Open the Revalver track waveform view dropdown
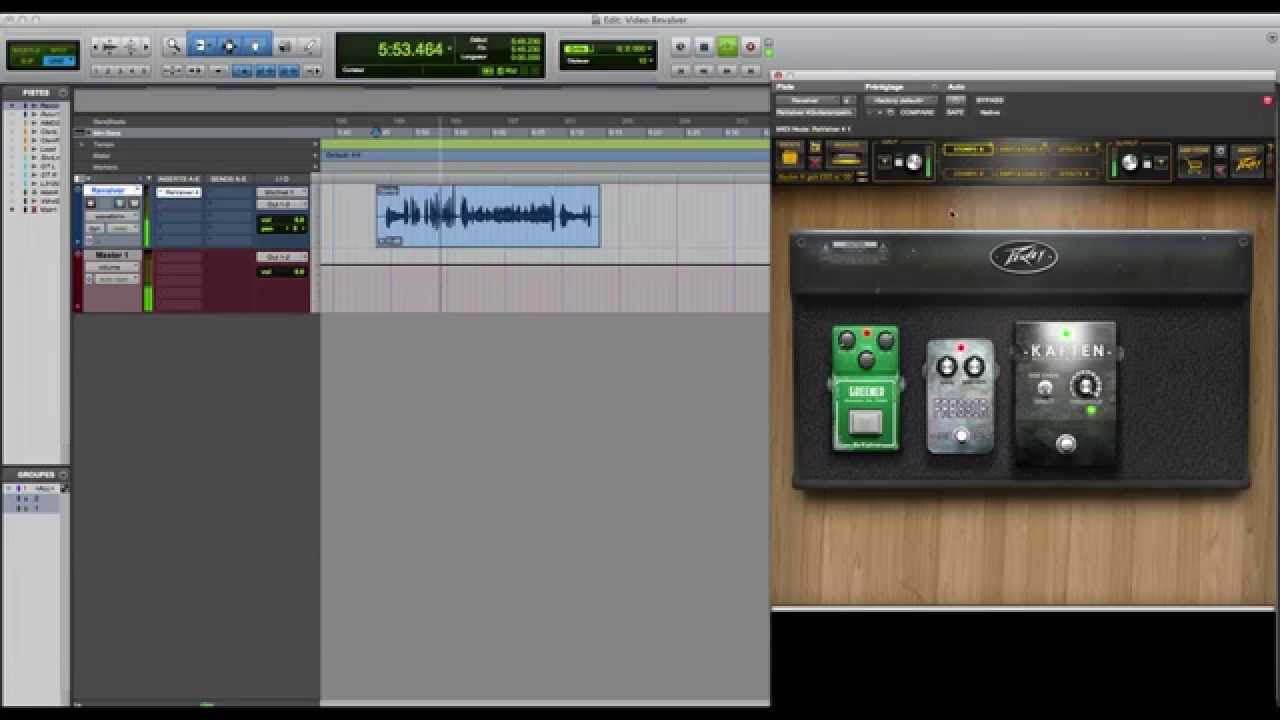Viewport: 1280px width, 720px height. pos(112,215)
